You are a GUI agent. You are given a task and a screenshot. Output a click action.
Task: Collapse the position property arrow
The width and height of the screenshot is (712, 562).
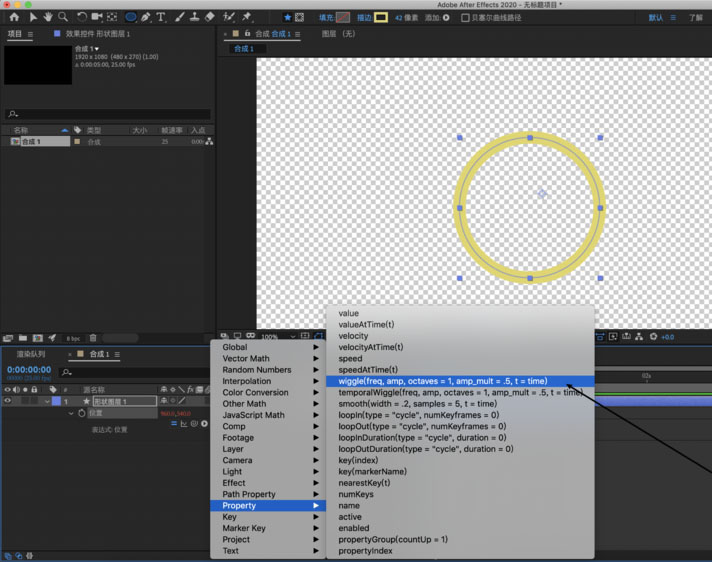tap(71, 413)
